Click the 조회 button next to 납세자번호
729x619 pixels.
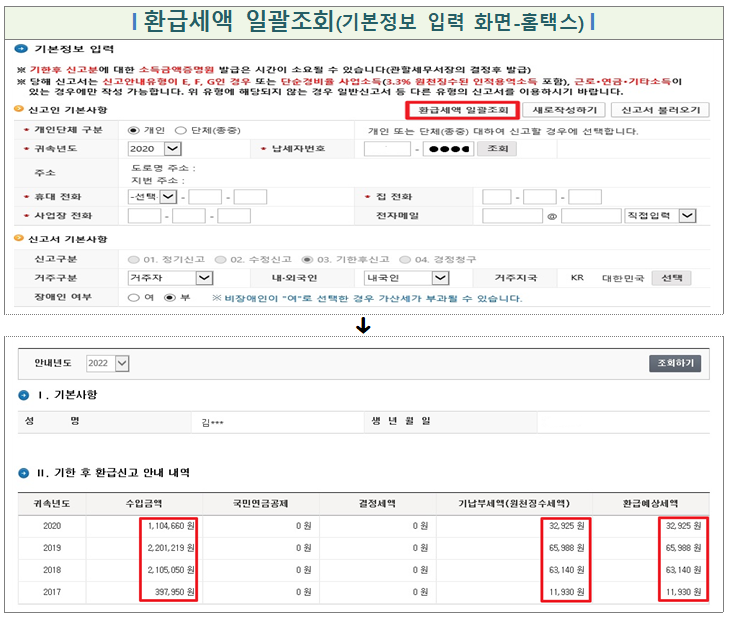pyautogui.click(x=497, y=149)
